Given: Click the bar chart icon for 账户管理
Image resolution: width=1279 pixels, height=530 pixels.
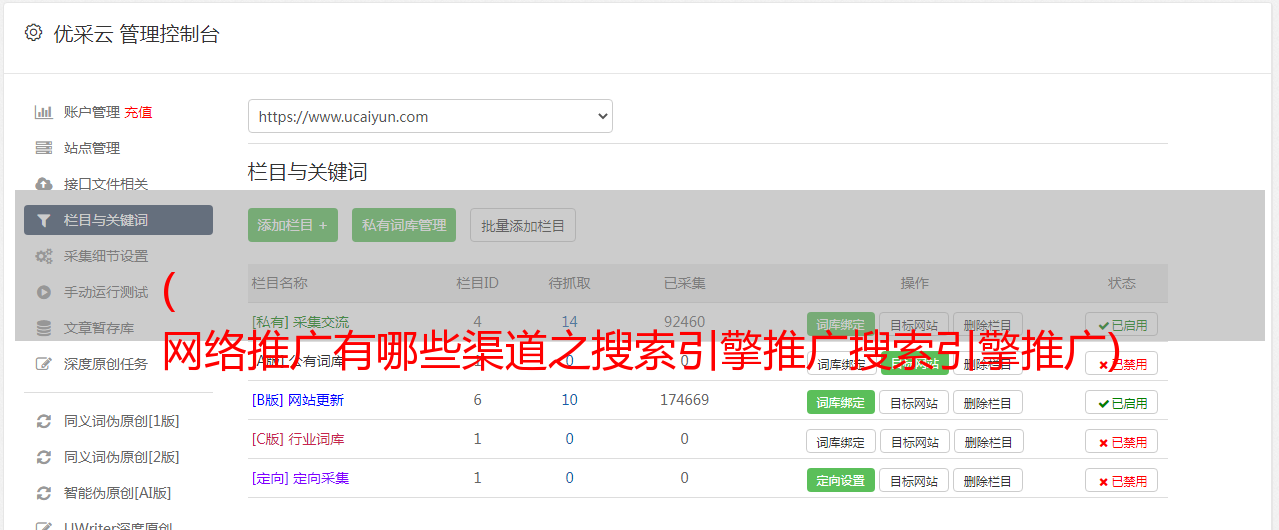Looking at the screenshot, I should click(43, 112).
